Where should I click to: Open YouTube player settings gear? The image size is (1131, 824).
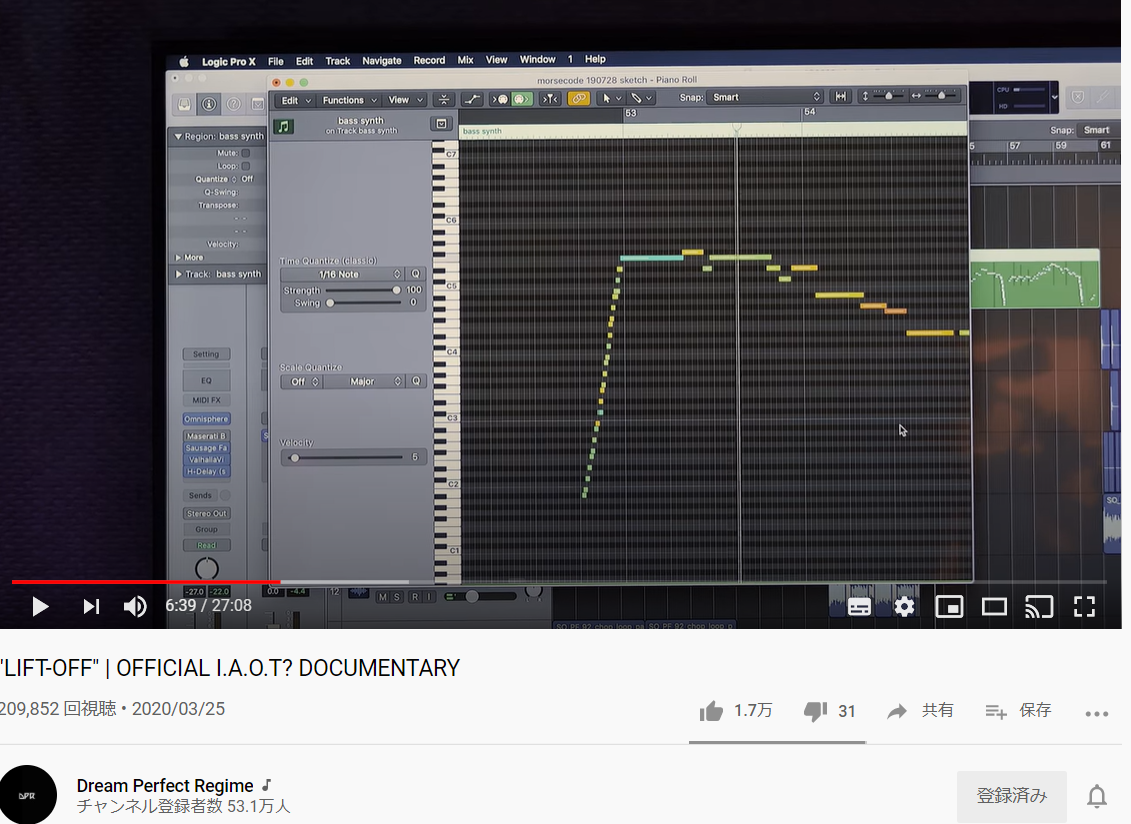pyautogui.click(x=904, y=607)
